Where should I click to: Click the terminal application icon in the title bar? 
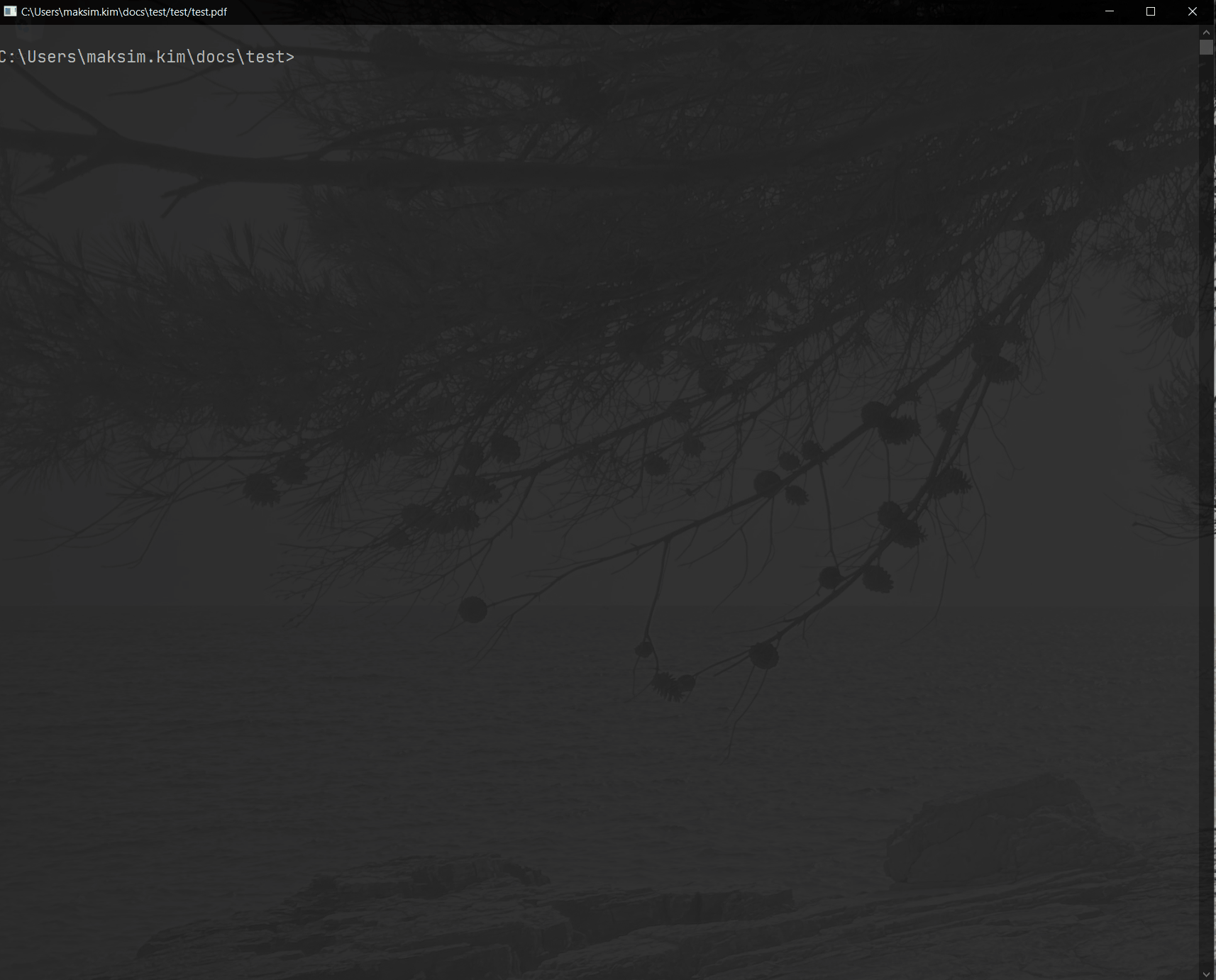click(x=10, y=11)
